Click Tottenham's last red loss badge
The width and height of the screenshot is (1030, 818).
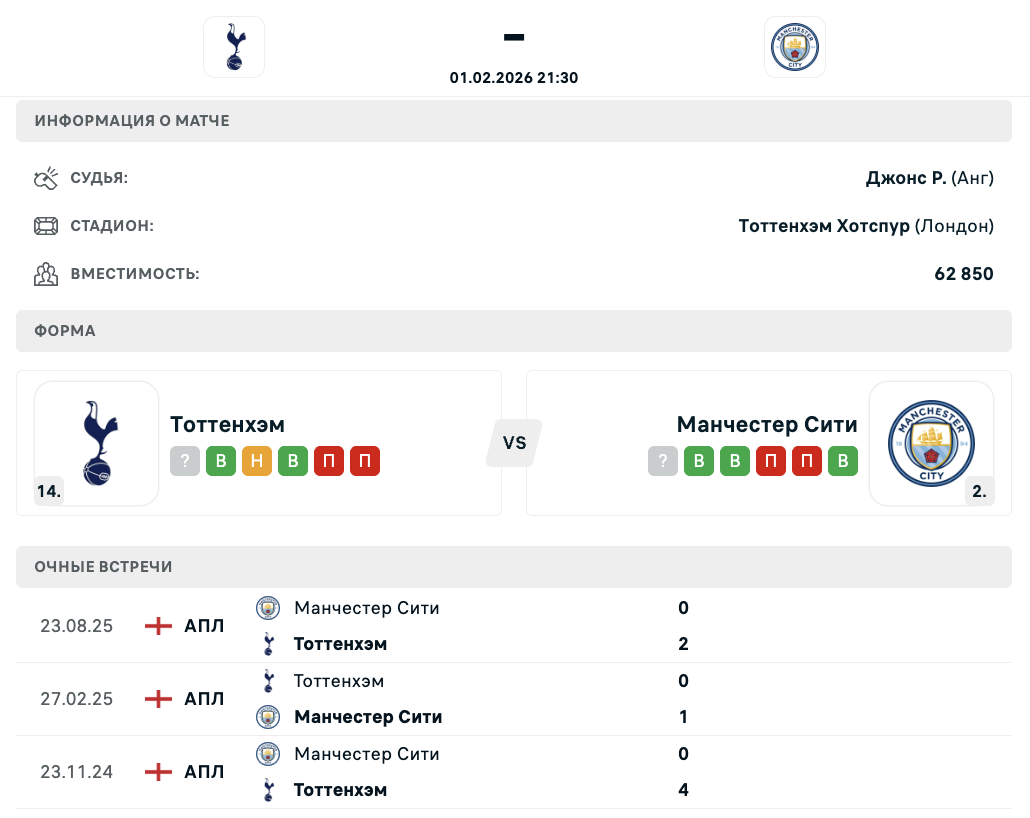365,461
